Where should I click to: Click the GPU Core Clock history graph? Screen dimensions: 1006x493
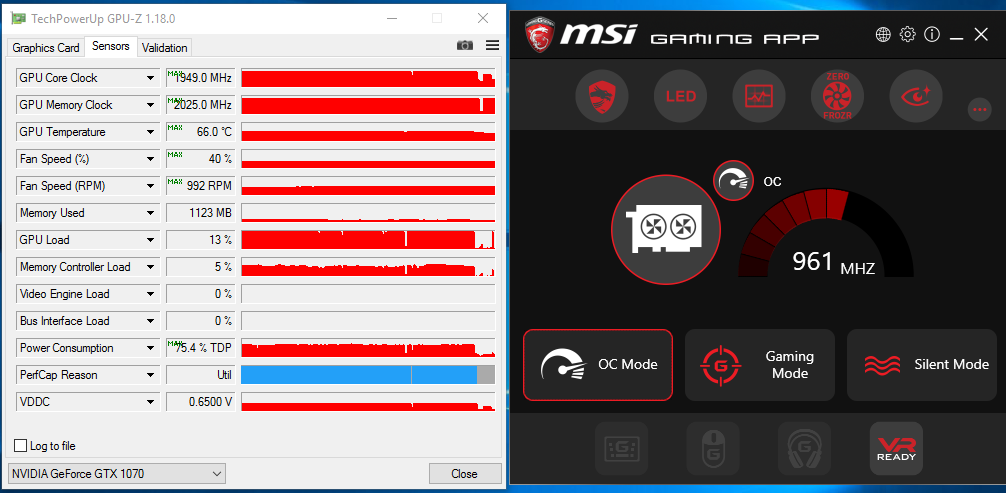368,78
